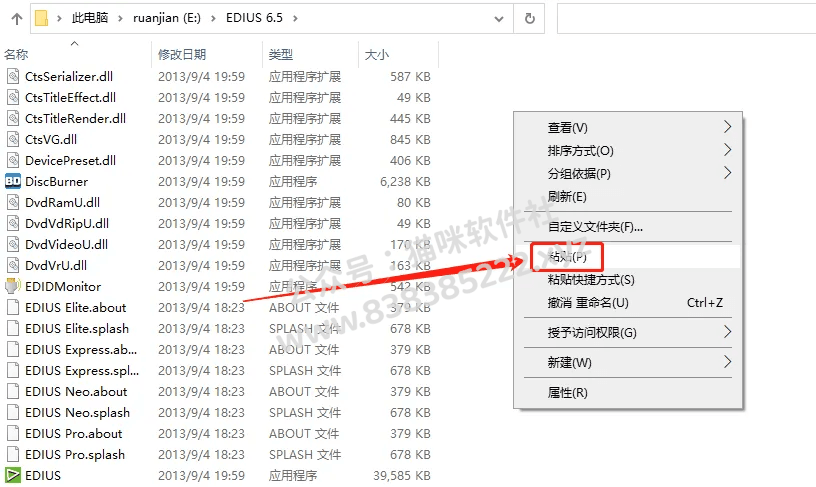Image resolution: width=816 pixels, height=487 pixels.
Task: Click the Up navigation arrow icon
Action: [x=17, y=19]
